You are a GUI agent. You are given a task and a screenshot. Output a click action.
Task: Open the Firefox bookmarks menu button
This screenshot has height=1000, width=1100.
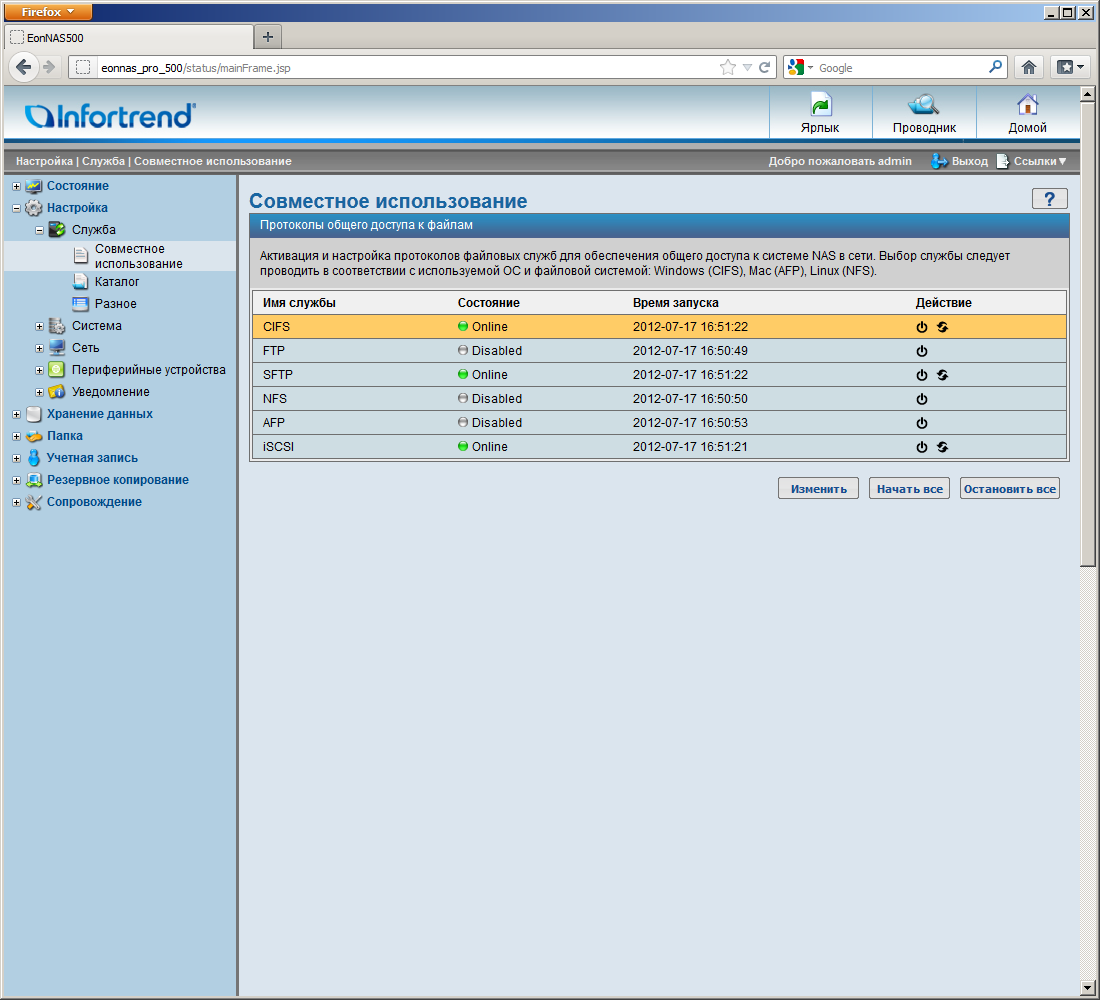[x=1071, y=67]
